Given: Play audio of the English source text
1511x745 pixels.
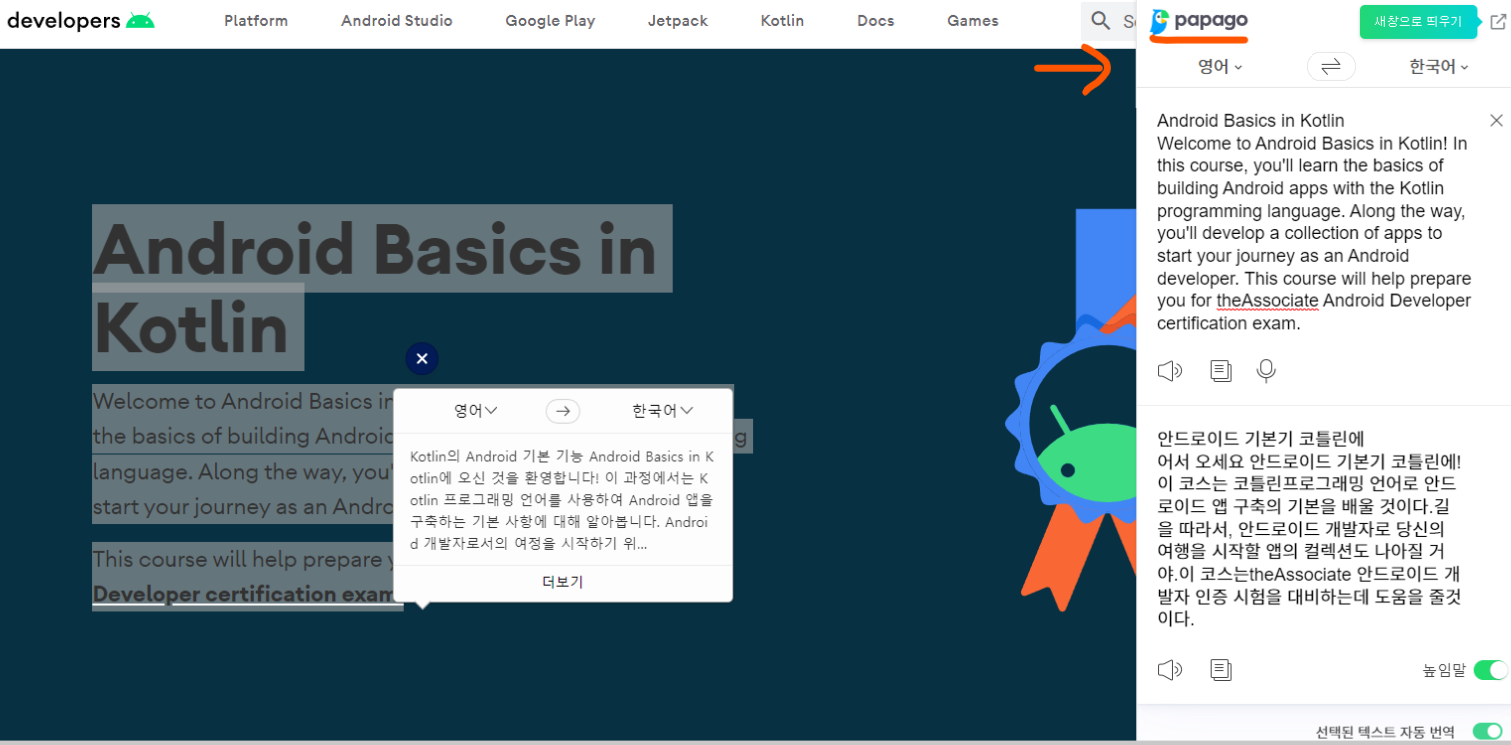Looking at the screenshot, I should pos(1169,371).
